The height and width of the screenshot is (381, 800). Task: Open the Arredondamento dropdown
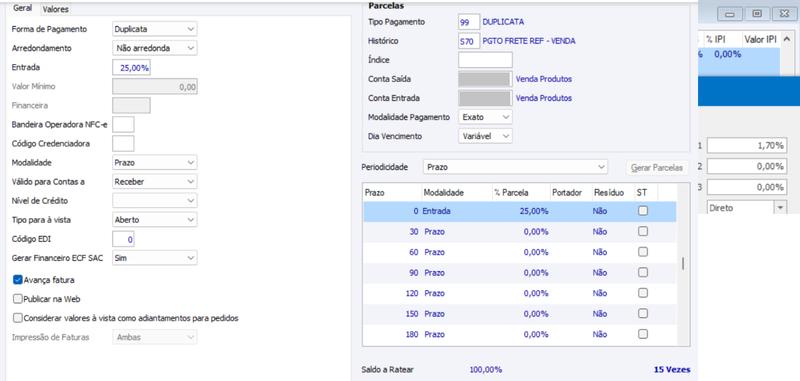155,48
